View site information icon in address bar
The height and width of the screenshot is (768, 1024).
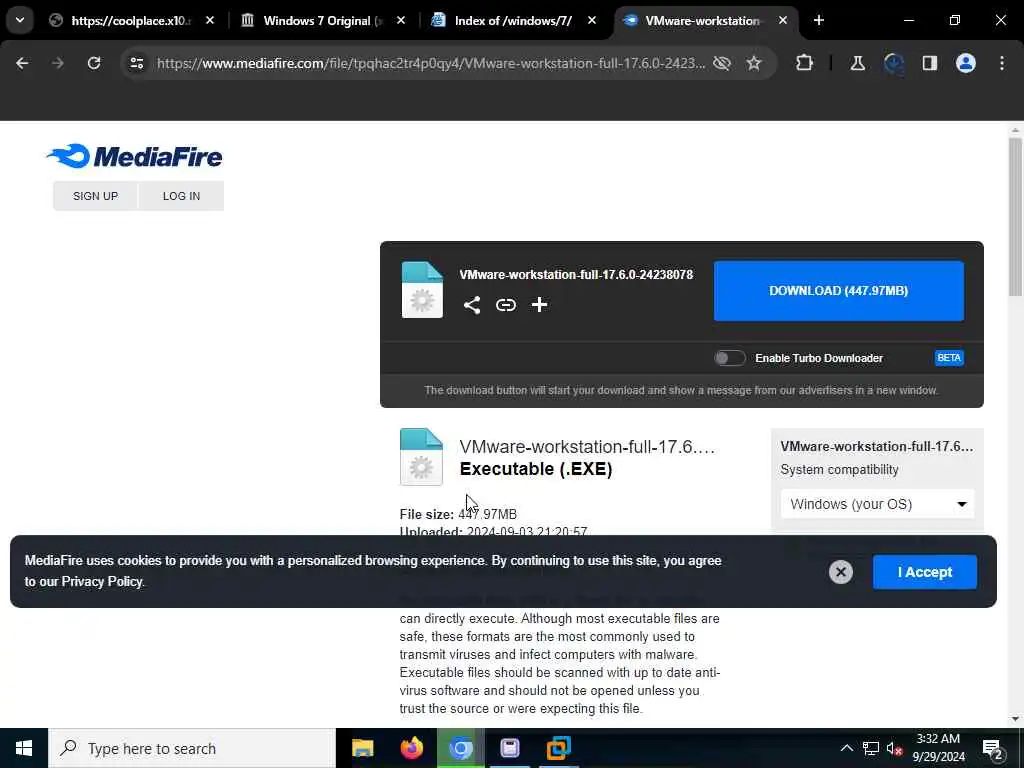(136, 63)
